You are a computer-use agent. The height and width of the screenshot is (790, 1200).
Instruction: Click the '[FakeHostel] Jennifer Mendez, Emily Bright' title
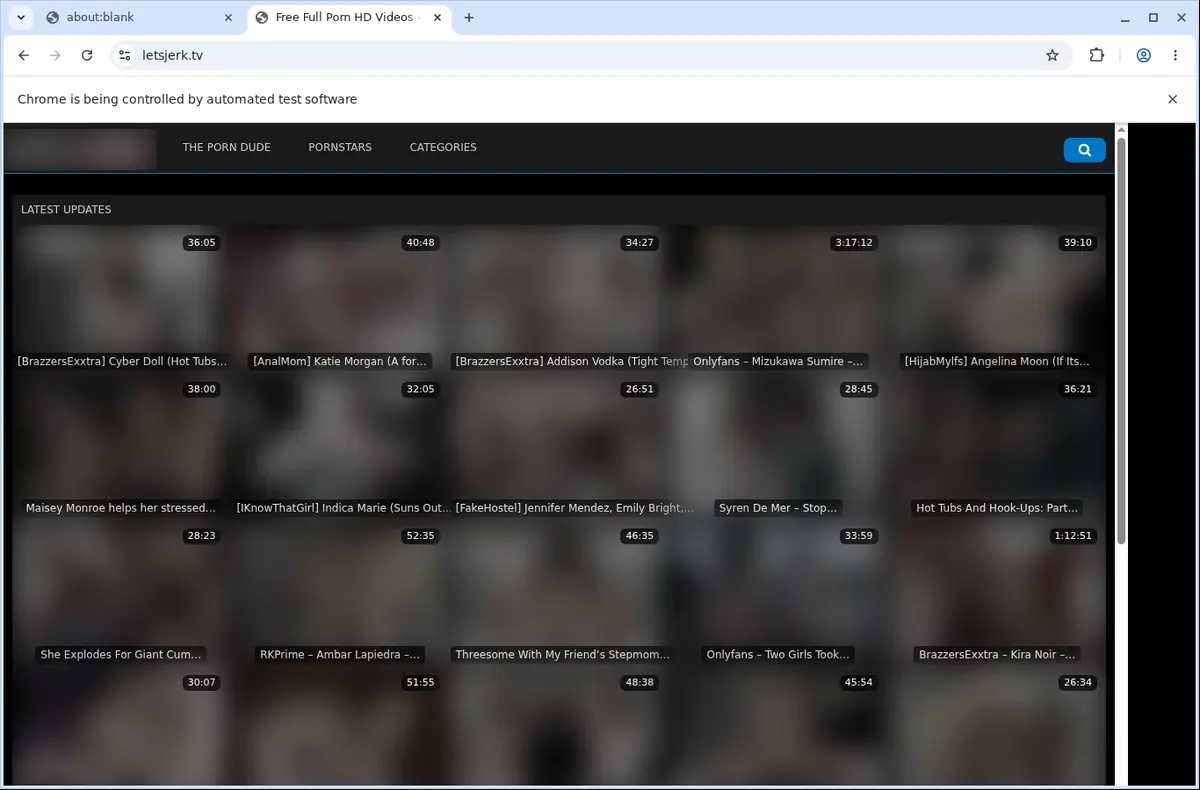pos(574,508)
